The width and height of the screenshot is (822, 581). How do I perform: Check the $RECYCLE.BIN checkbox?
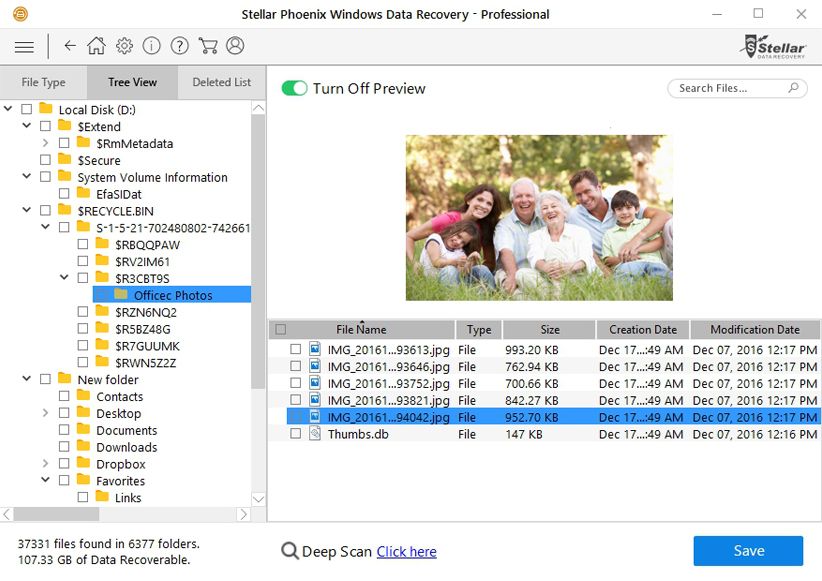[x=45, y=210]
